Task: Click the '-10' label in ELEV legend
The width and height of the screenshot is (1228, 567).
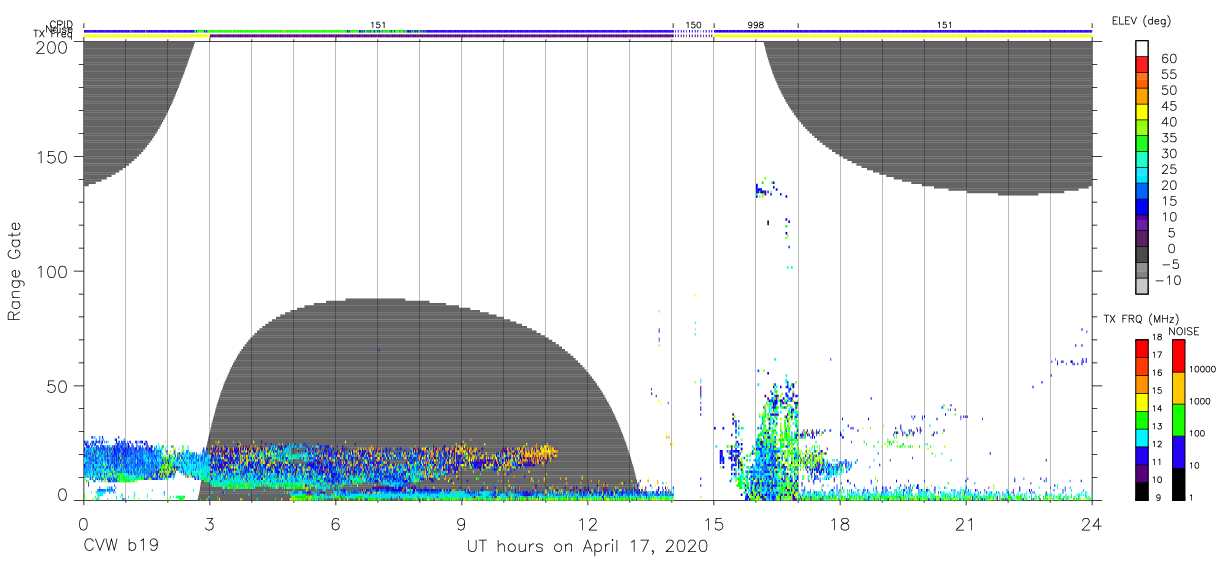Action: pyautogui.click(x=1166, y=279)
